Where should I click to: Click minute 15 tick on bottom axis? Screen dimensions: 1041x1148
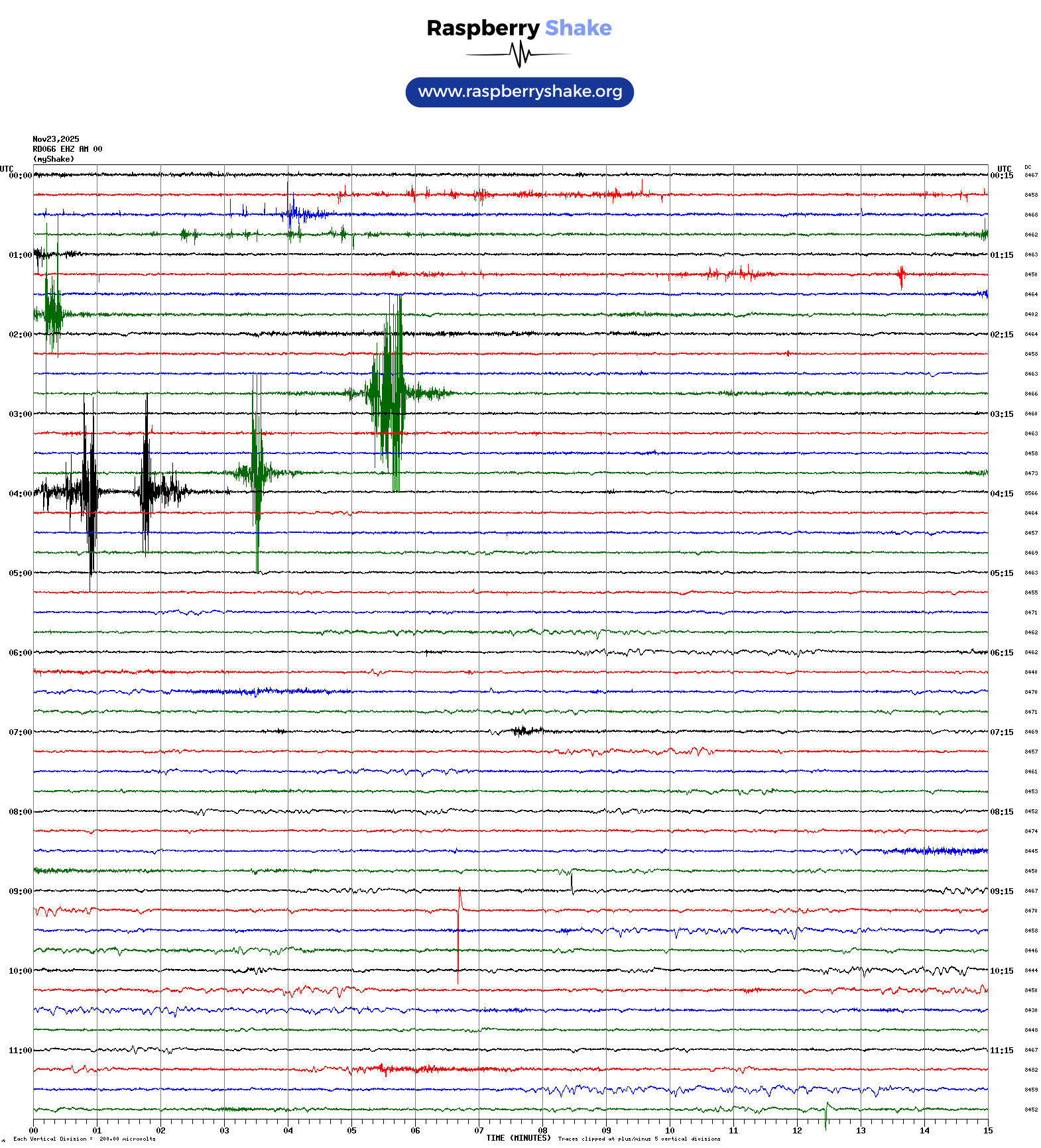pos(987,1131)
